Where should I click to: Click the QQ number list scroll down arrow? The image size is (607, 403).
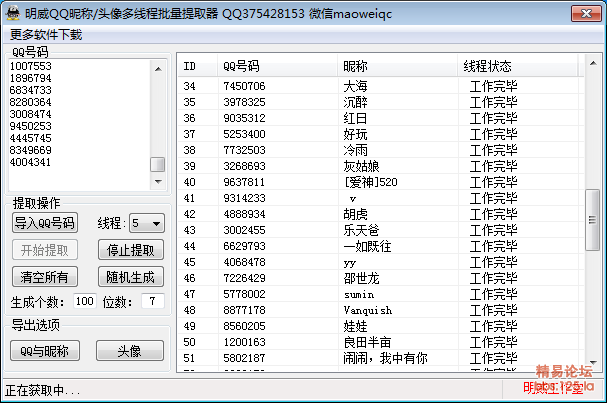[158, 181]
